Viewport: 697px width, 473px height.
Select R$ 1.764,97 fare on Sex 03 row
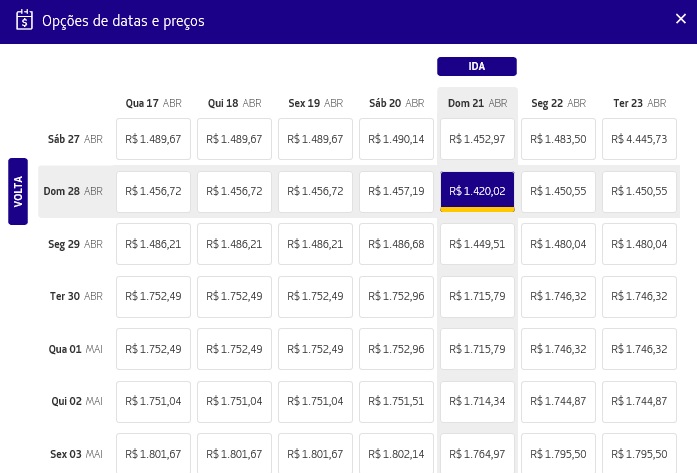point(477,453)
